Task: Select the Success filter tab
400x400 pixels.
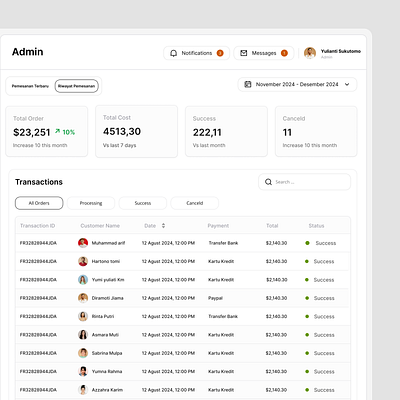Action: [143, 203]
